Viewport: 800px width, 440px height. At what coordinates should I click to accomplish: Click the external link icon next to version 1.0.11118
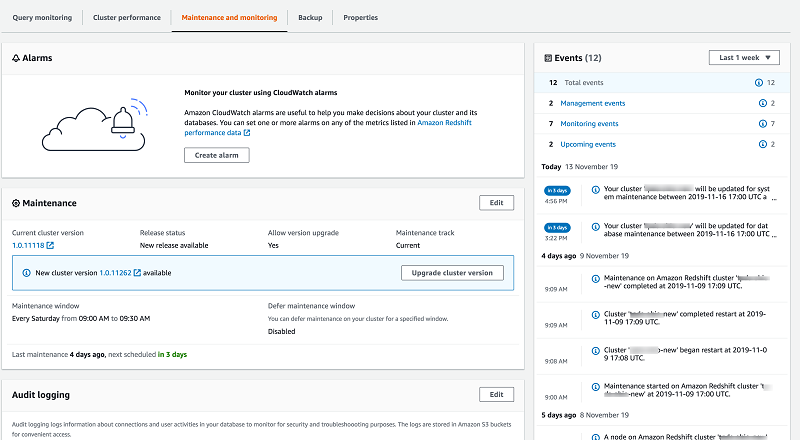pyautogui.click(x=50, y=245)
